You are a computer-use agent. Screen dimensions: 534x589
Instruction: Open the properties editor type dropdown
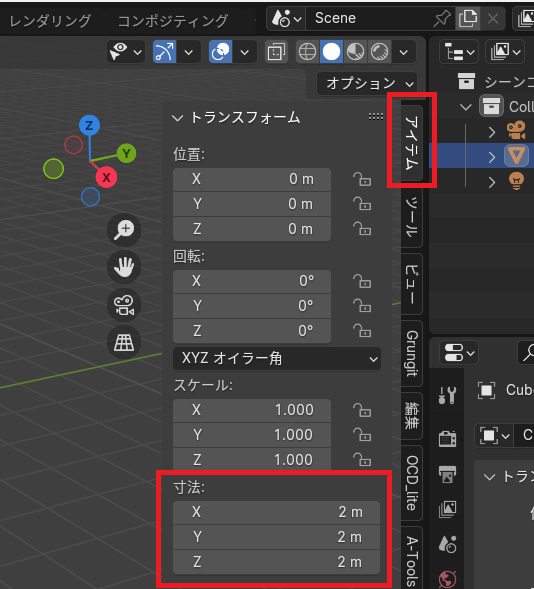pos(459,353)
